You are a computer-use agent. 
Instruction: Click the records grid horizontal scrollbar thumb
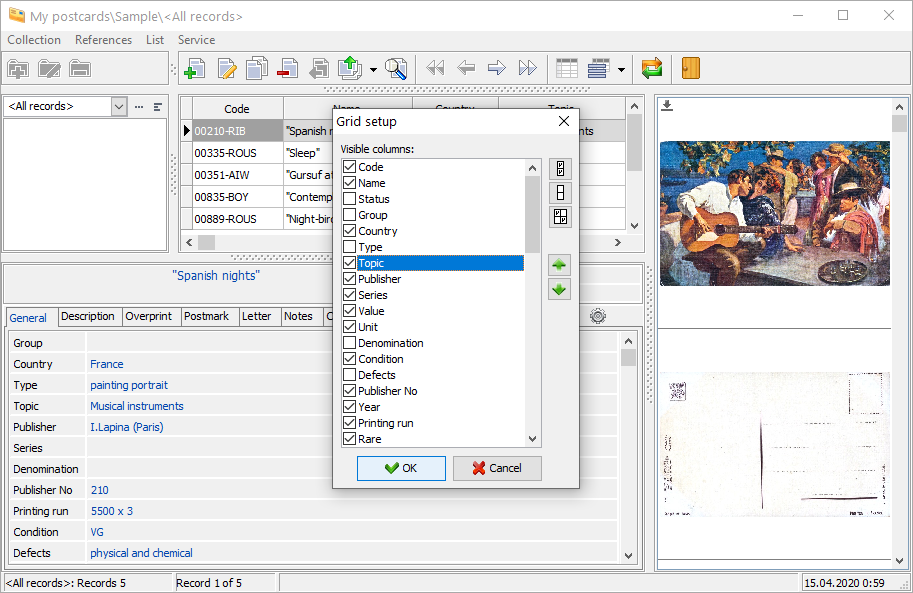(x=207, y=242)
